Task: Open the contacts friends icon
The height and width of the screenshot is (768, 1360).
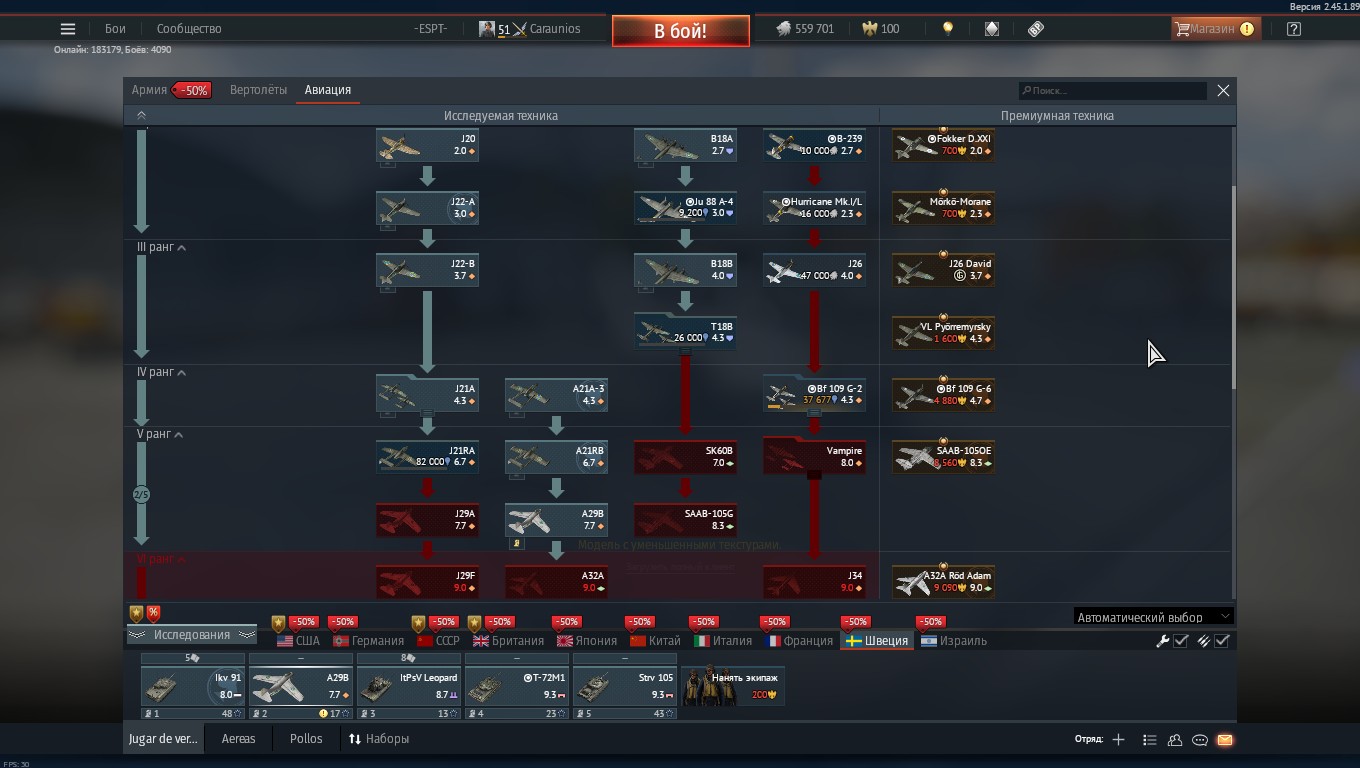Action: [1175, 740]
